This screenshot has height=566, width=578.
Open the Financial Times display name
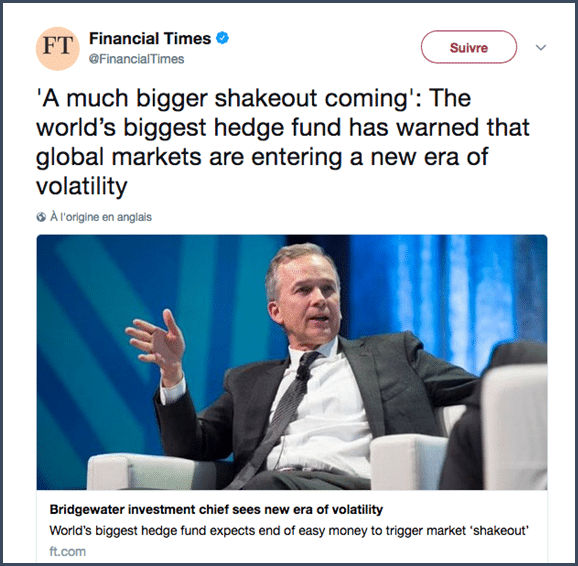150,38
